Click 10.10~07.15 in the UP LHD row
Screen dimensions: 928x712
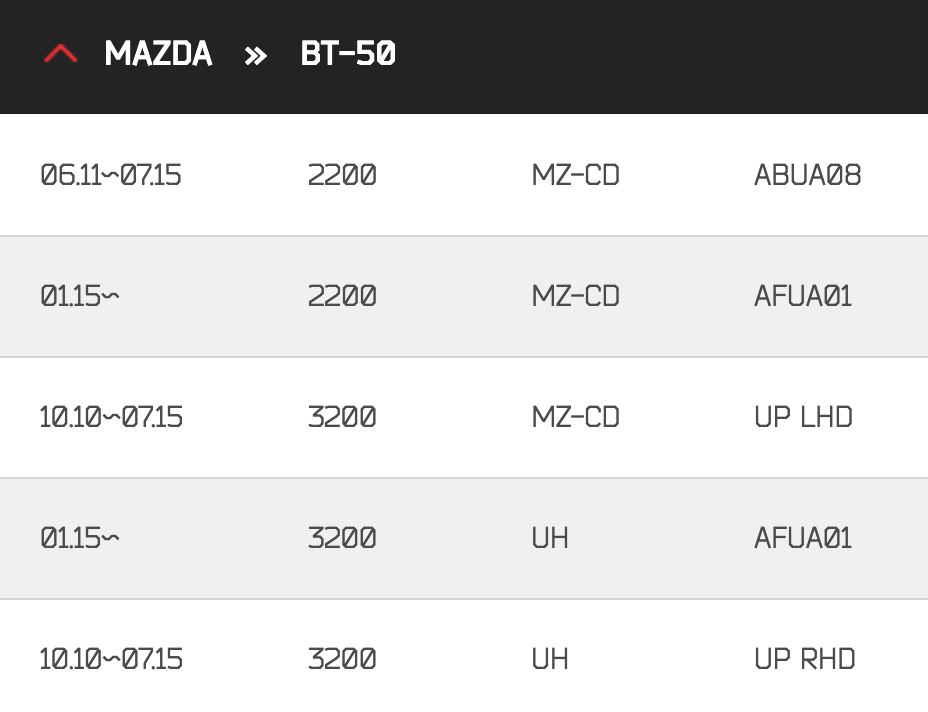pyautogui.click(x=111, y=417)
